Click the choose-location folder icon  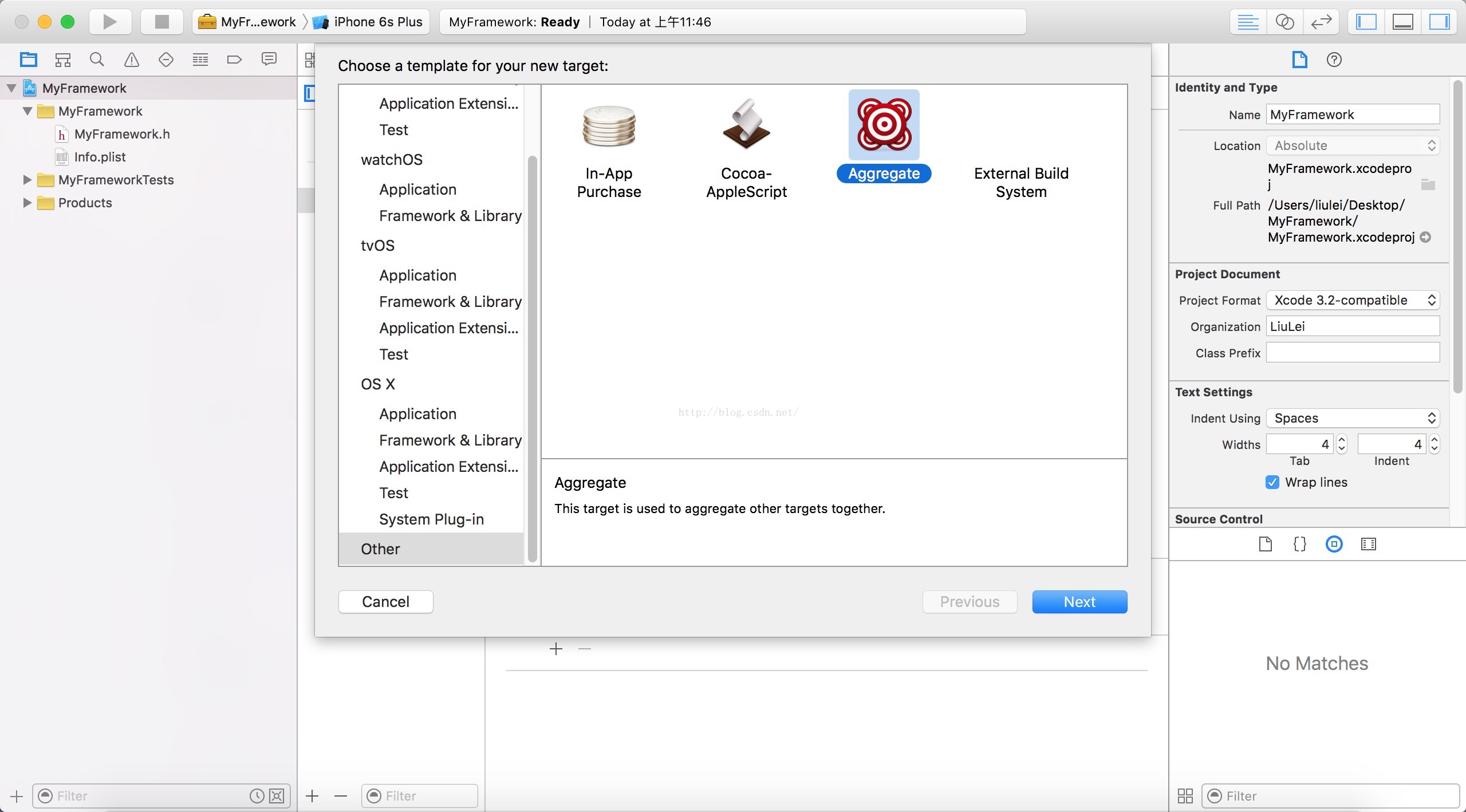click(x=1428, y=184)
